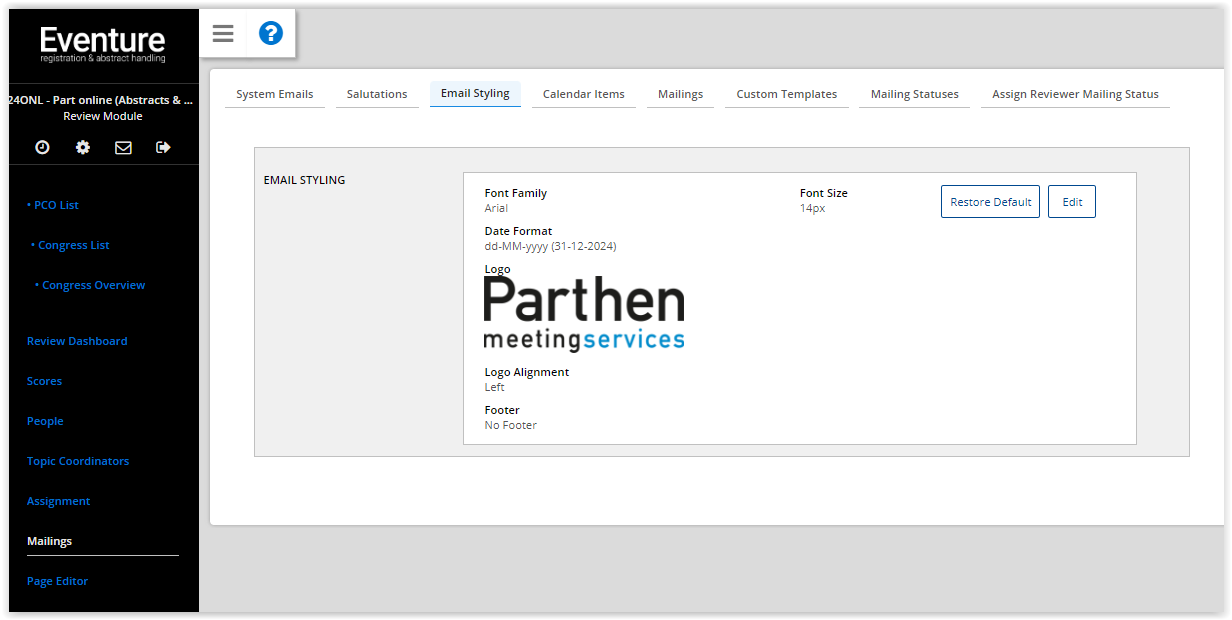The width and height of the screenshot is (1232, 620).
Task: Switch to the System Emails tab
Action: pyautogui.click(x=275, y=94)
